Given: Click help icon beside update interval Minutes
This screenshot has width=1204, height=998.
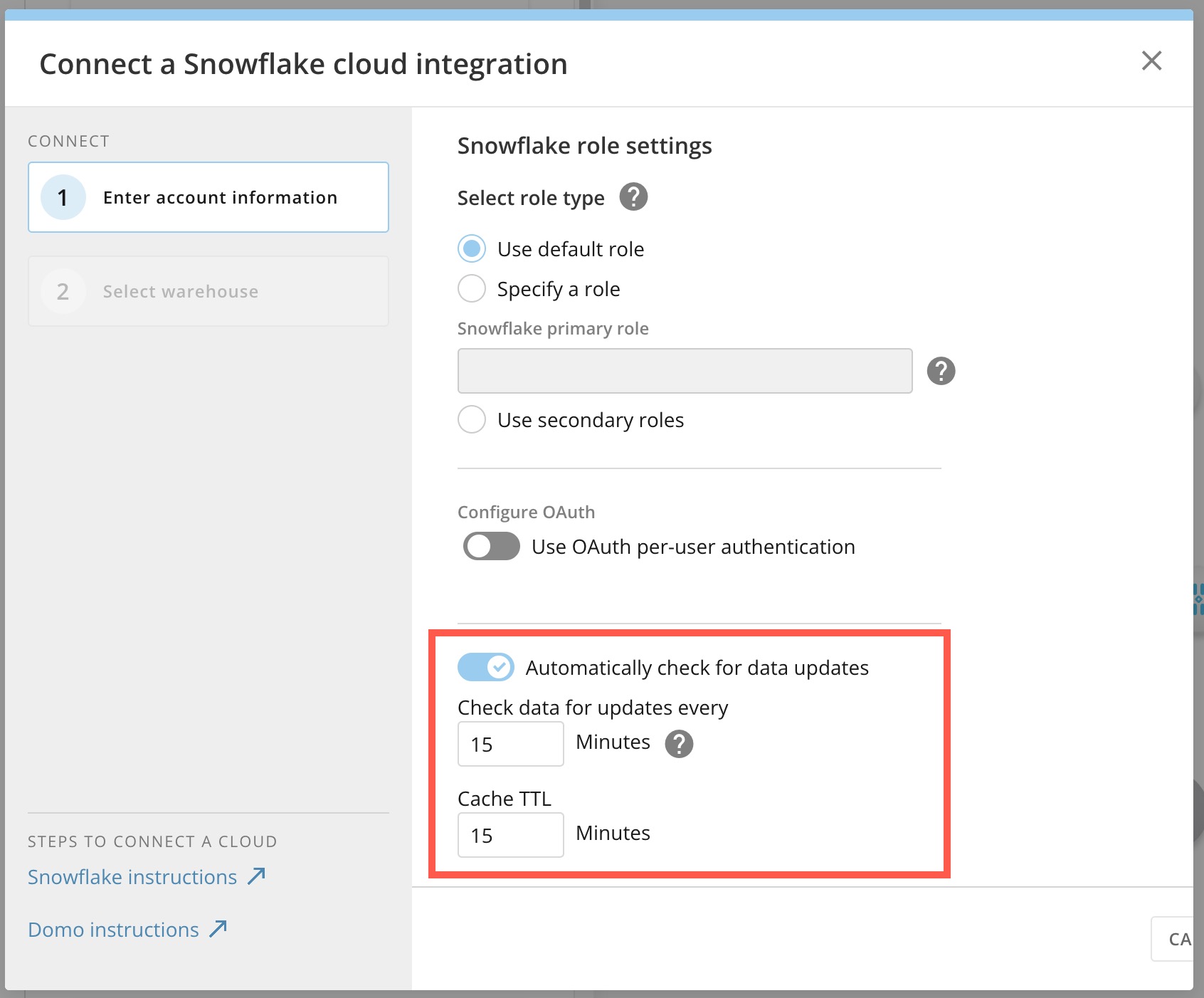Looking at the screenshot, I should coord(678,744).
